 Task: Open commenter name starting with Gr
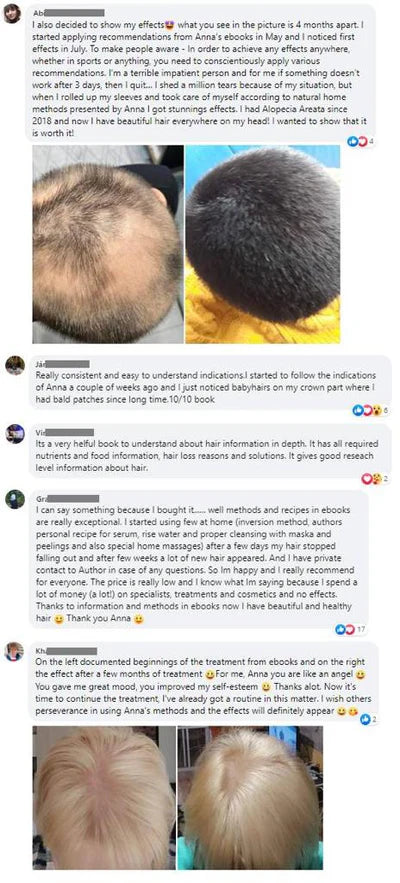point(67,498)
